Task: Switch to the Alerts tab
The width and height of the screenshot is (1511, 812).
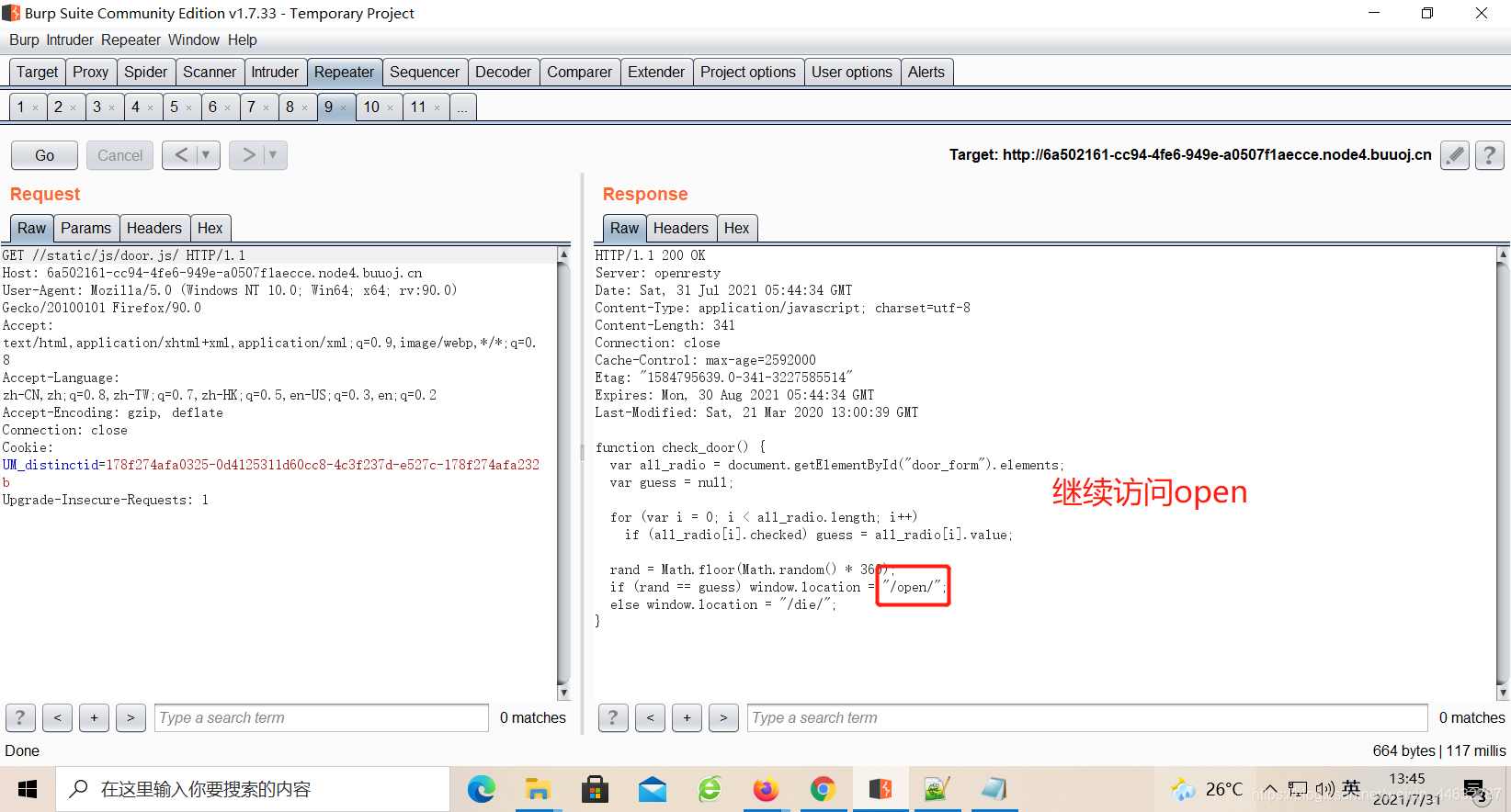Action: point(926,72)
